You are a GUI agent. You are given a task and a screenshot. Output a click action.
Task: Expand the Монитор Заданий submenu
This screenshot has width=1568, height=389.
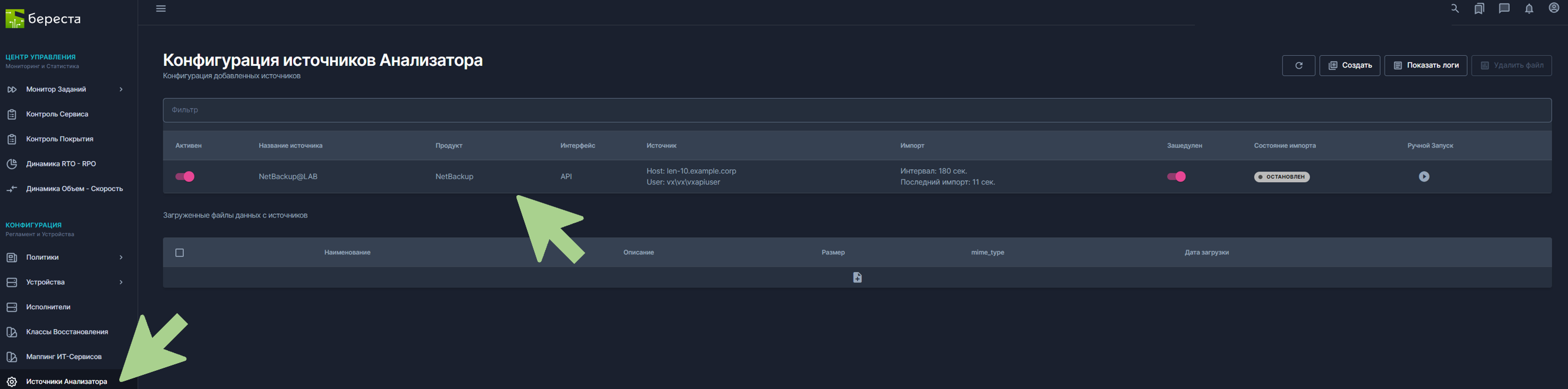(x=120, y=89)
